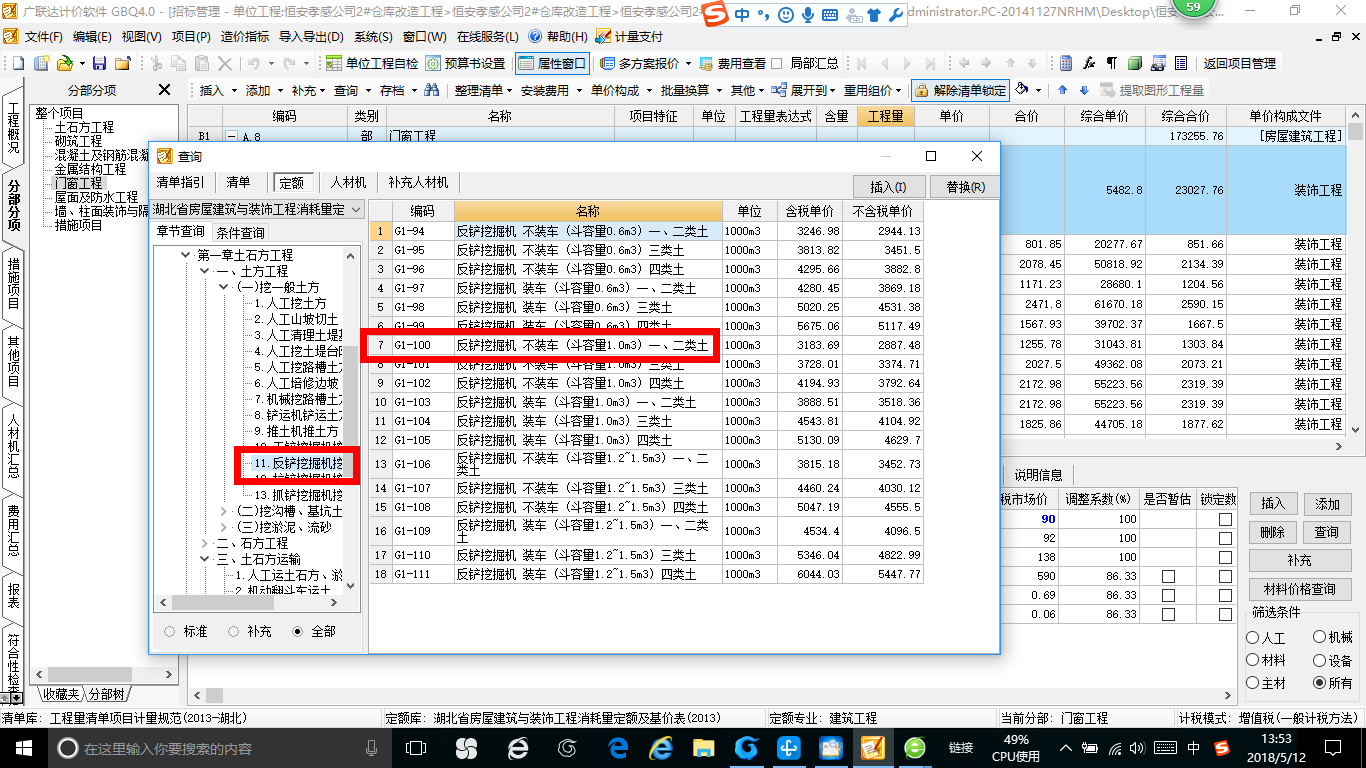
Task: Expand the (三)挖淤泥、流砂 node
Action: (223, 528)
